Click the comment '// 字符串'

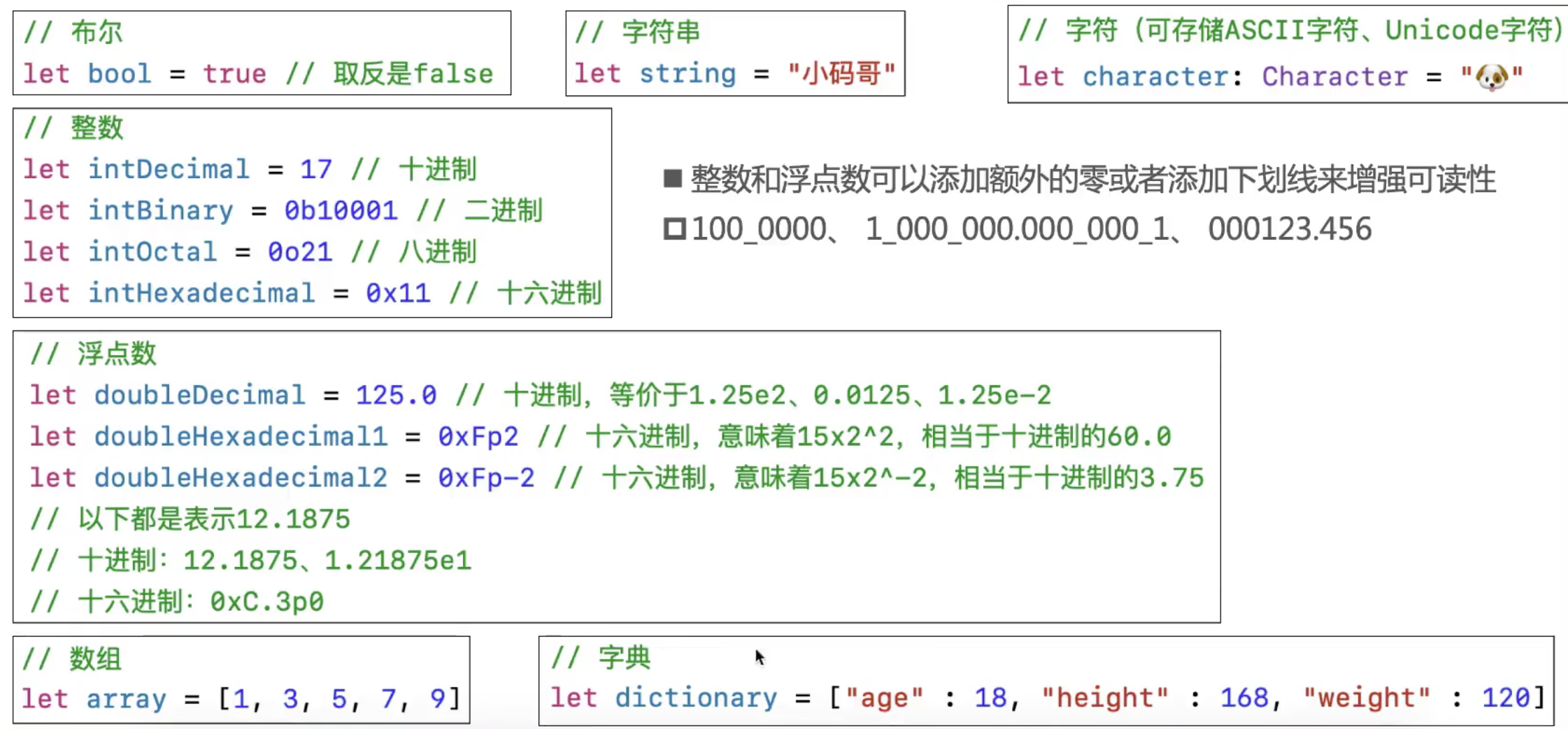coord(637,32)
